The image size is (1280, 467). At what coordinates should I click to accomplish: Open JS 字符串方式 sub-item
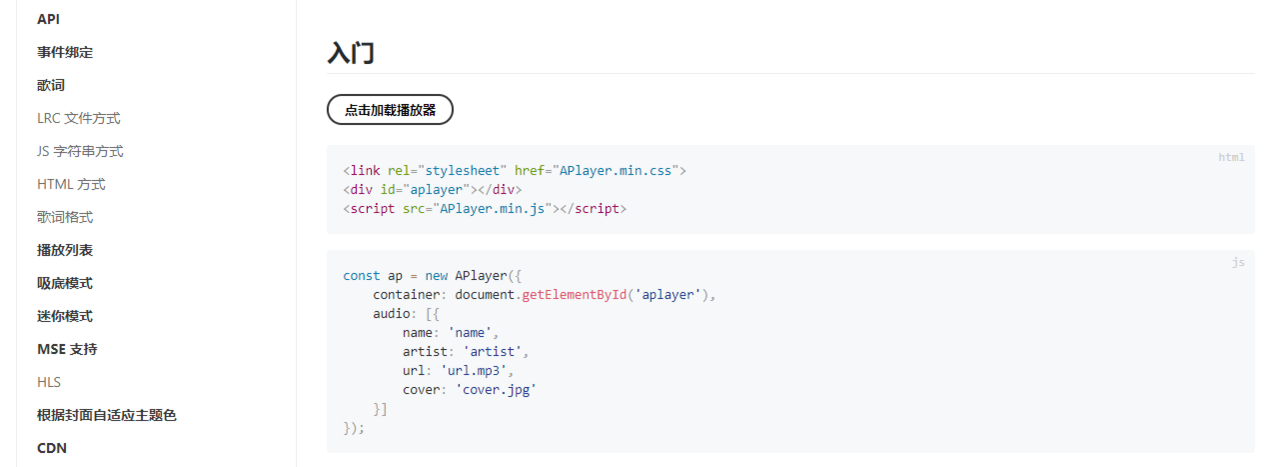click(x=80, y=151)
